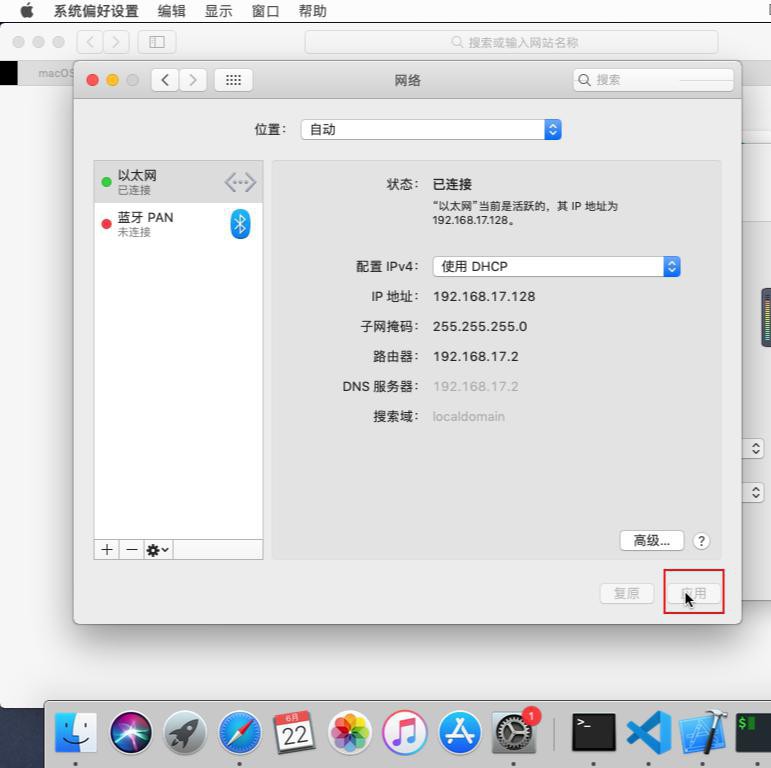The width and height of the screenshot is (771, 768).
Task: Select the 以太网 service in the list
Action: click(178, 182)
